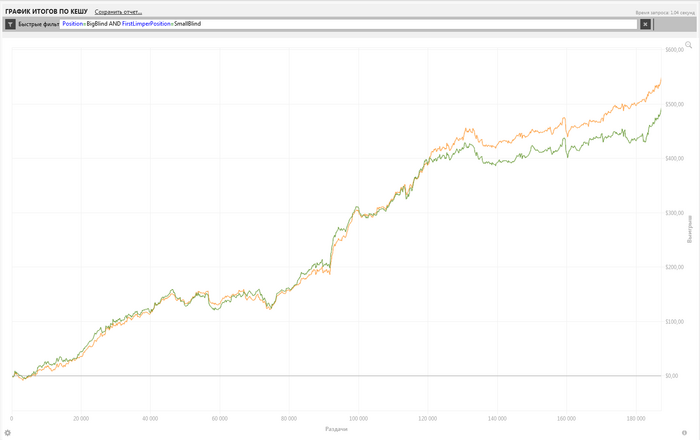Click the 'Время запроса' query time text
This screenshot has height=440, width=700.
coord(665,13)
